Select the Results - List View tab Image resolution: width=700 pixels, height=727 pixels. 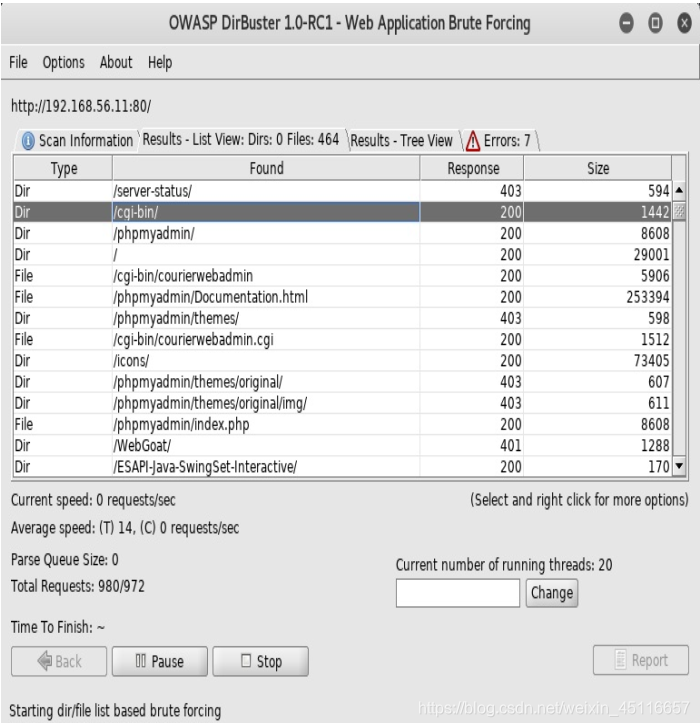pyautogui.click(x=241, y=140)
